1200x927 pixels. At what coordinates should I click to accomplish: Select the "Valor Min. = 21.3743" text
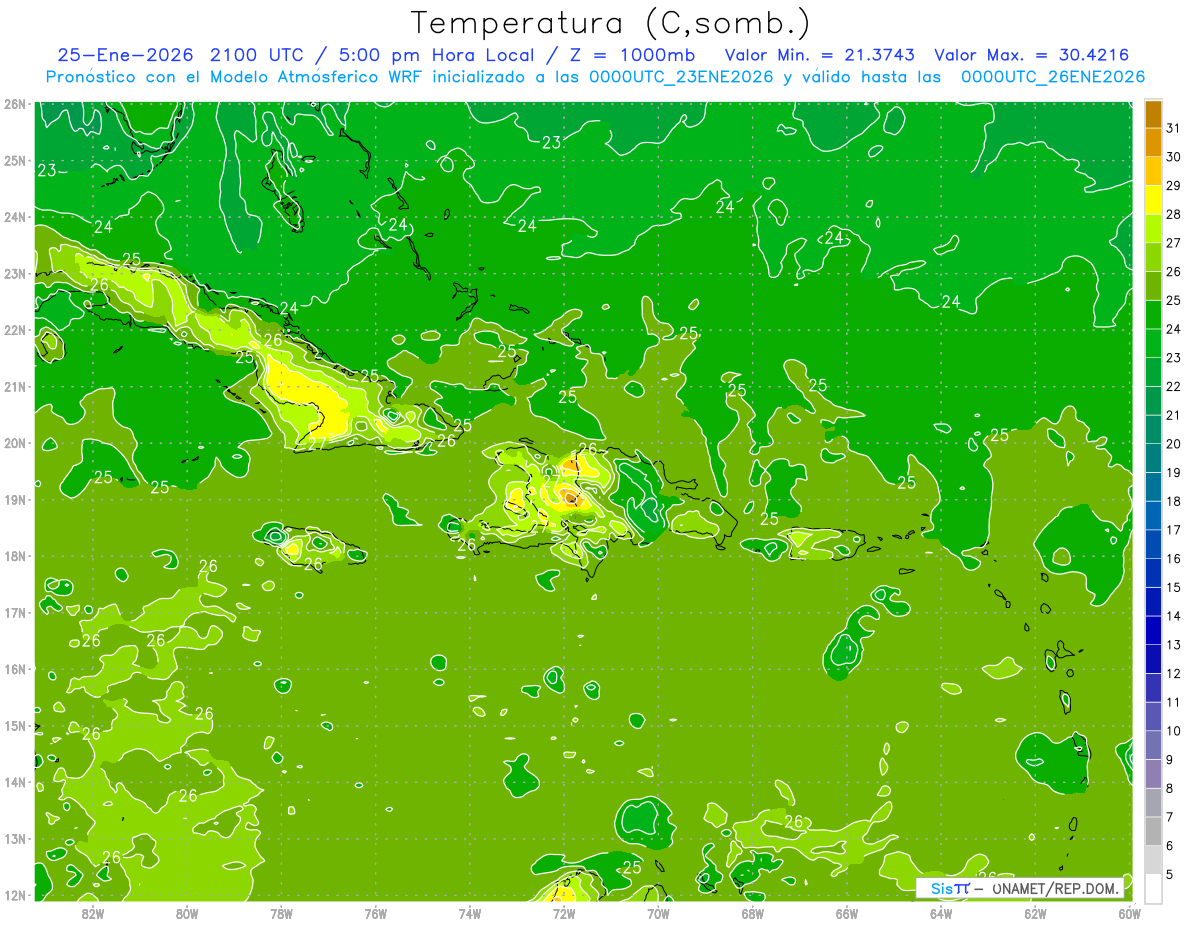coord(822,55)
